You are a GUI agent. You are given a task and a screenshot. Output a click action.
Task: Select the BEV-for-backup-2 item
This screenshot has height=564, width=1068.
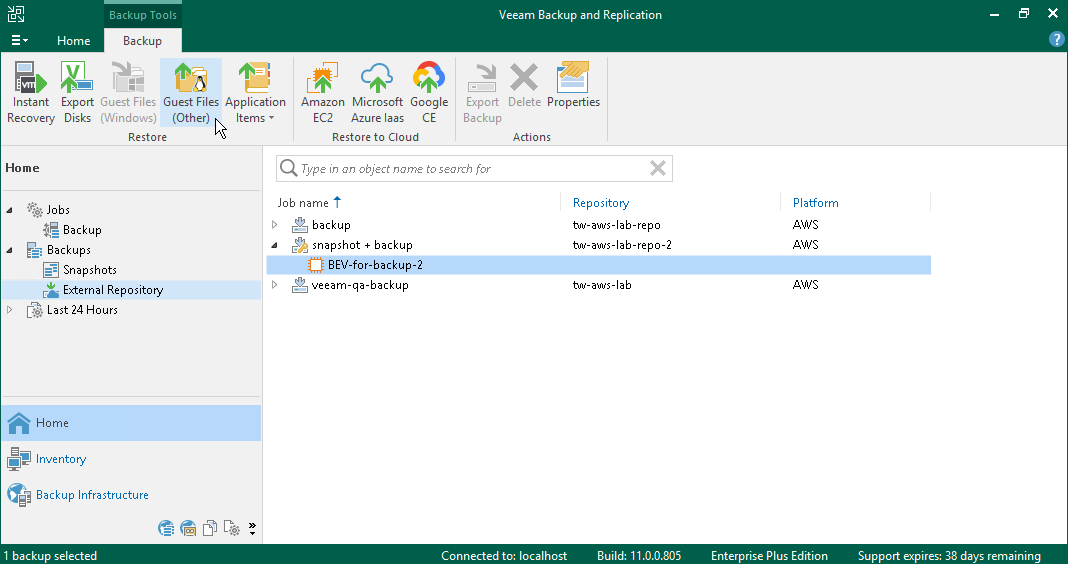598,265
